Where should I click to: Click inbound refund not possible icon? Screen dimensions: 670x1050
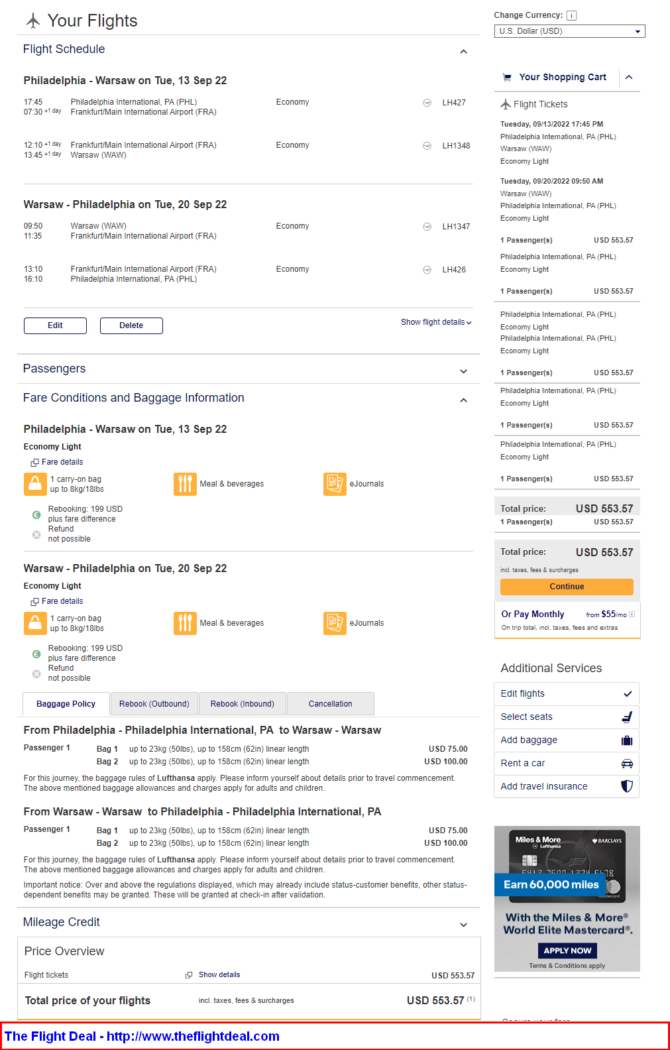coord(37,674)
